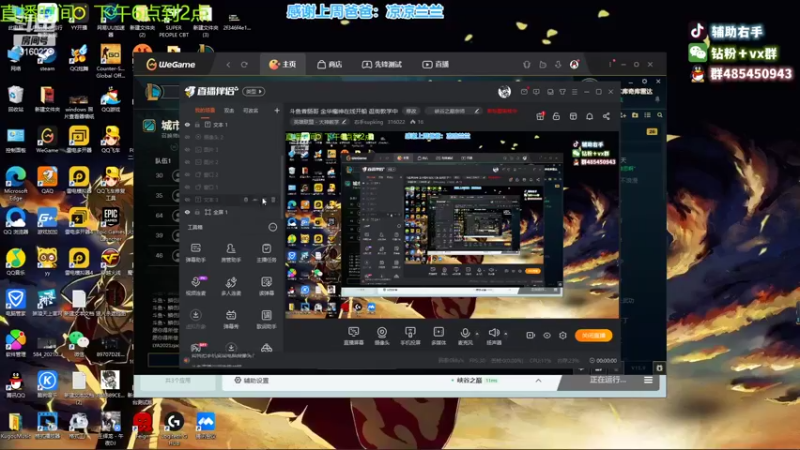The height and width of the screenshot is (450, 800).
Task: Toggle the preview eye icon
Action: (547, 336)
